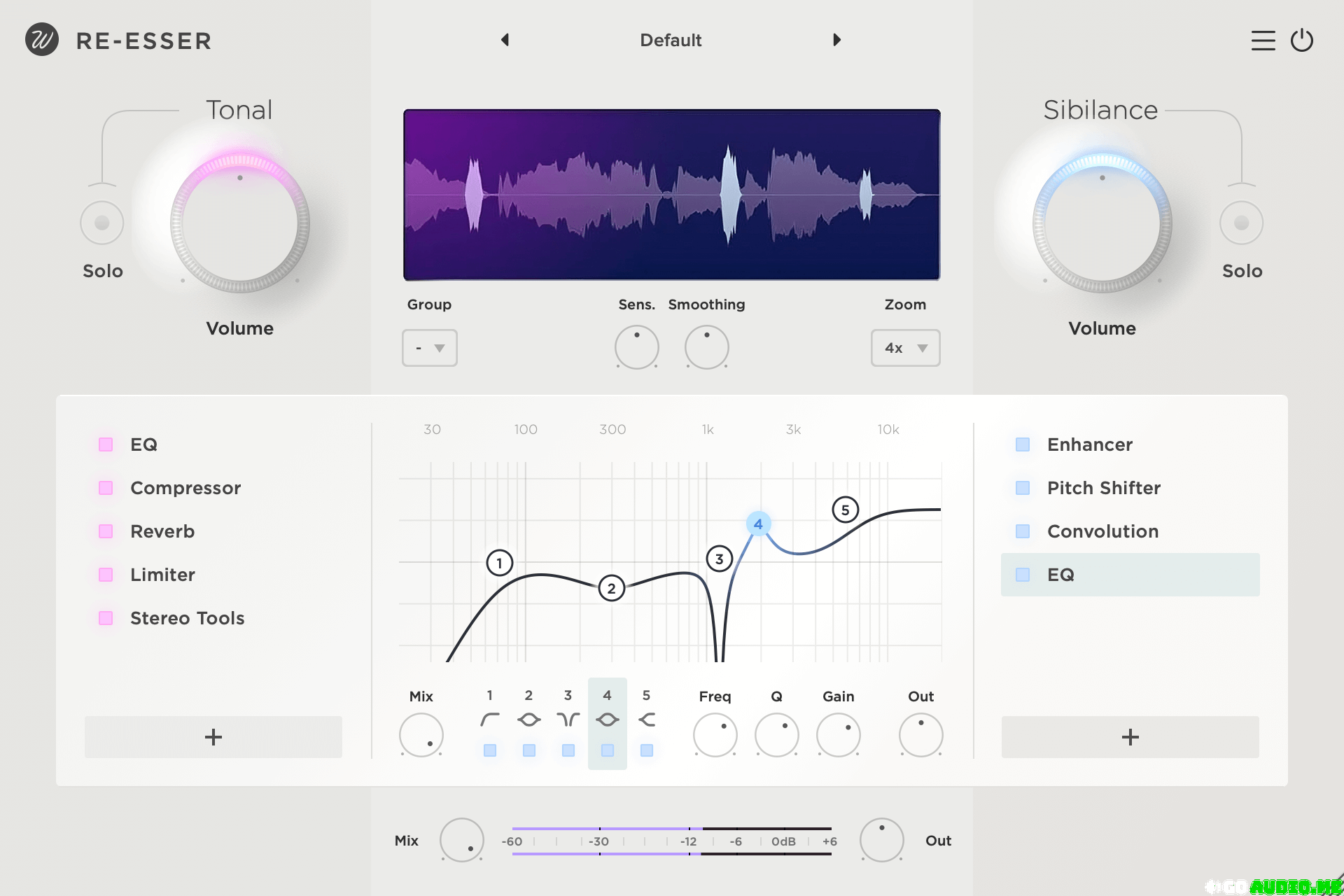This screenshot has width=1344, height=896.
Task: Select the Convolution module in Sibilance list
Action: pos(1102,531)
